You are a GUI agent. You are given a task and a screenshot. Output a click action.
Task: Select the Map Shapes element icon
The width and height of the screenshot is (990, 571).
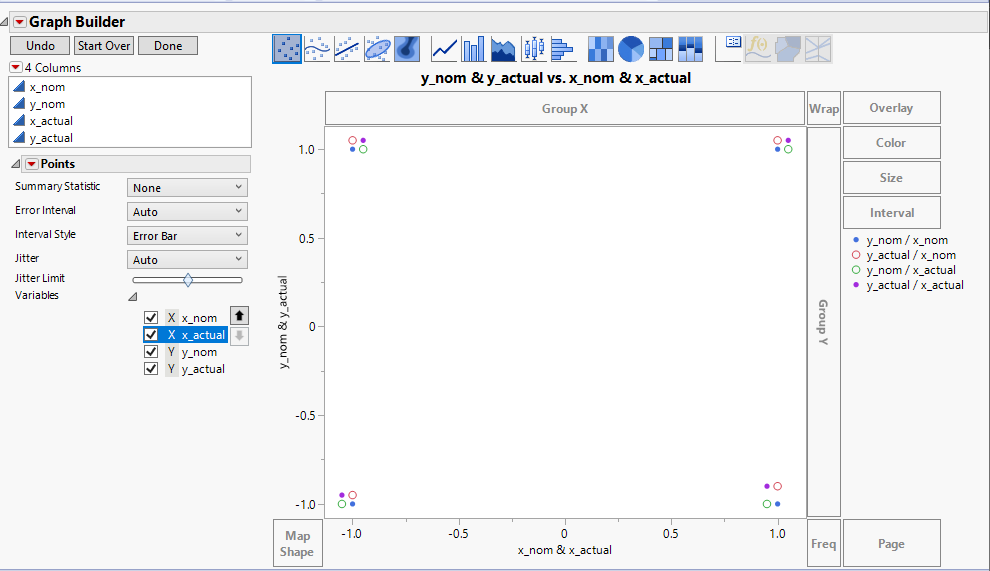[788, 49]
